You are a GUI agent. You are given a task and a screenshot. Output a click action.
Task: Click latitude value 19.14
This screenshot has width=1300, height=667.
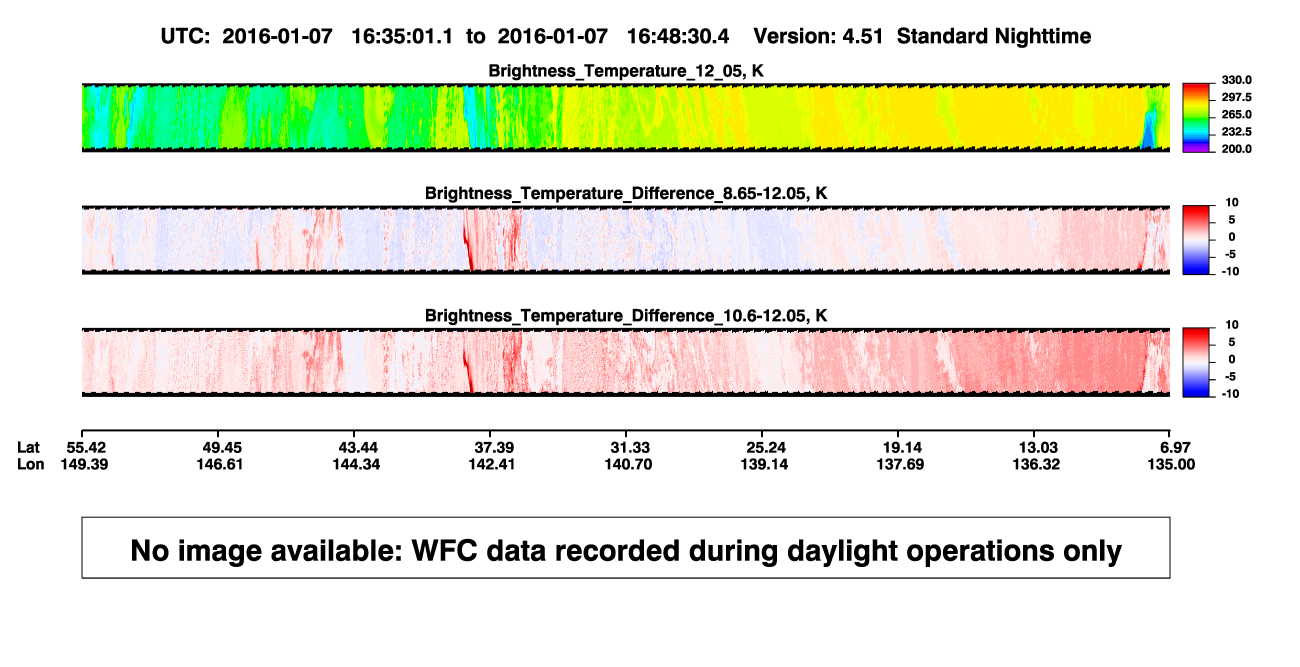pyautogui.click(x=902, y=446)
